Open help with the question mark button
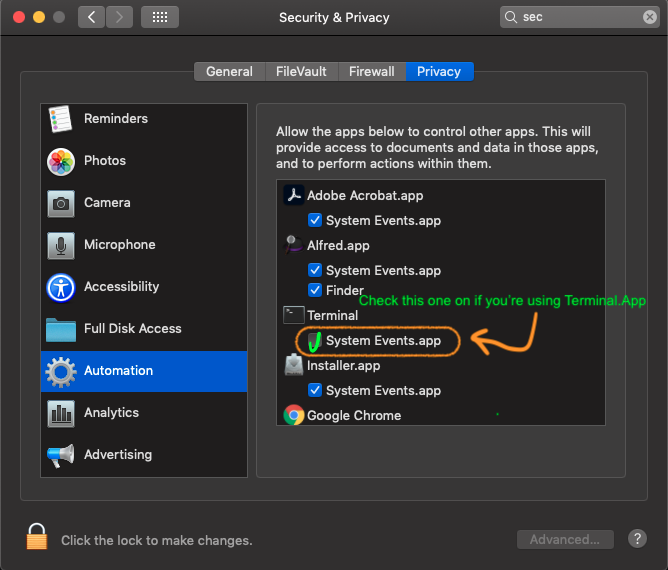 click(637, 539)
